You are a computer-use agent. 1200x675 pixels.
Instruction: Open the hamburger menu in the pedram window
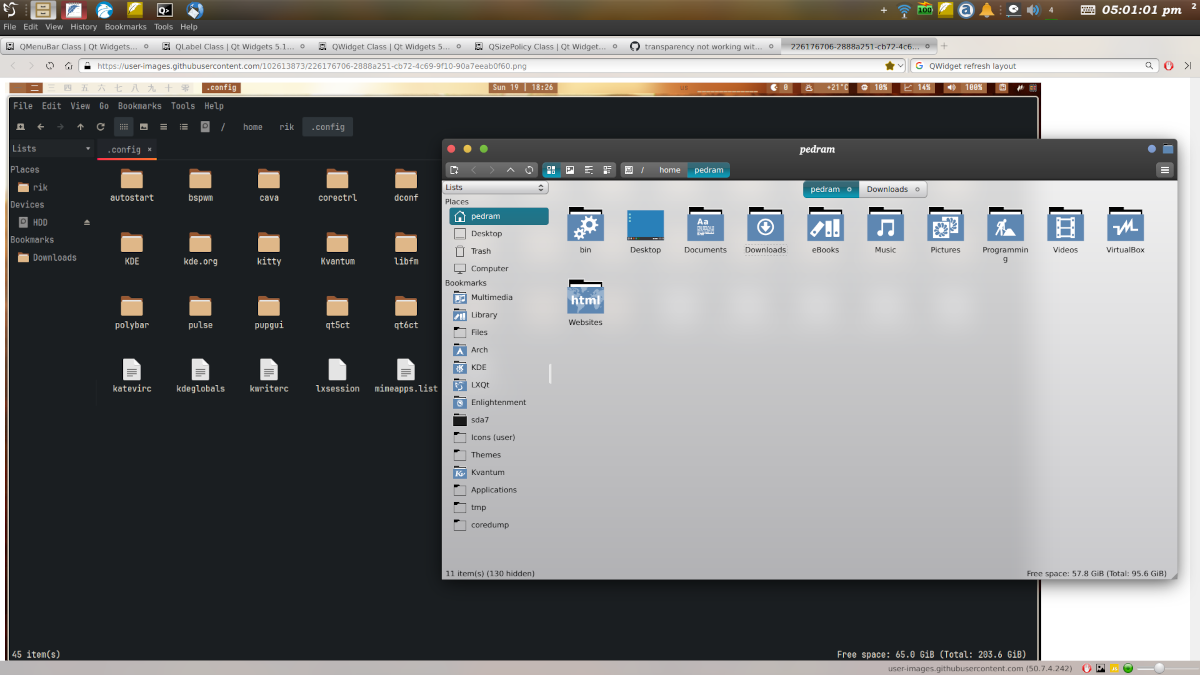click(x=1164, y=169)
